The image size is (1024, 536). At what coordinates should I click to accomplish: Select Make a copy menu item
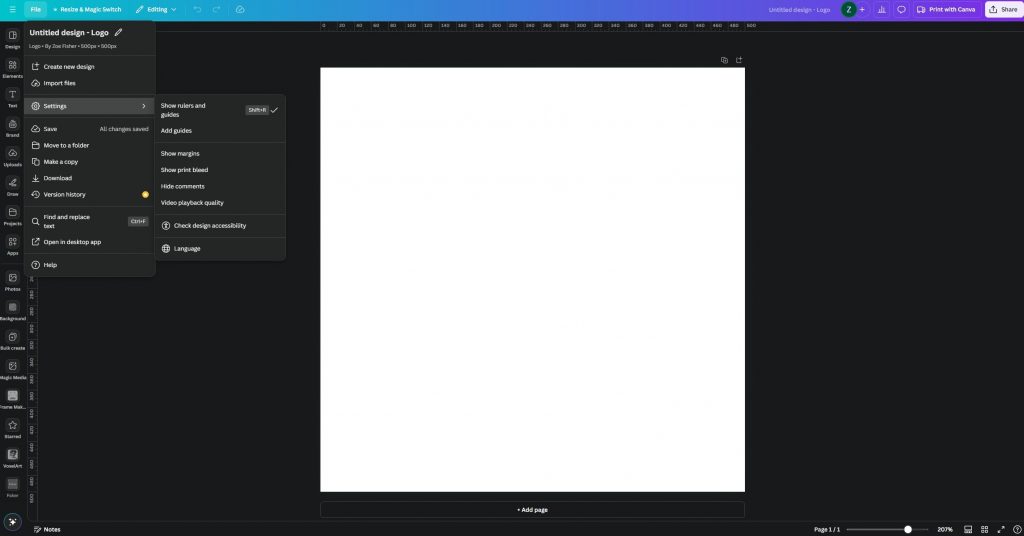pos(60,162)
